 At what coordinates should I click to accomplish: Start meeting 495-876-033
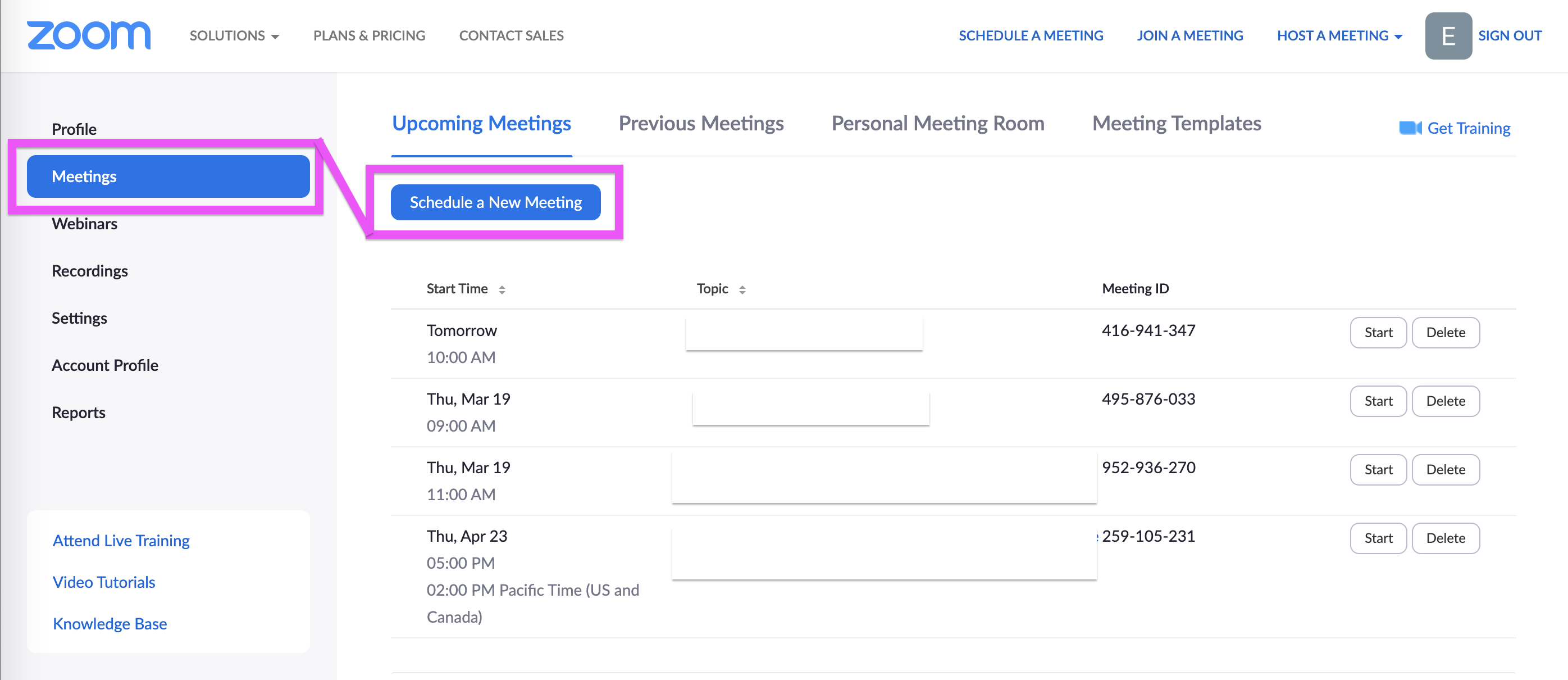click(x=1378, y=401)
